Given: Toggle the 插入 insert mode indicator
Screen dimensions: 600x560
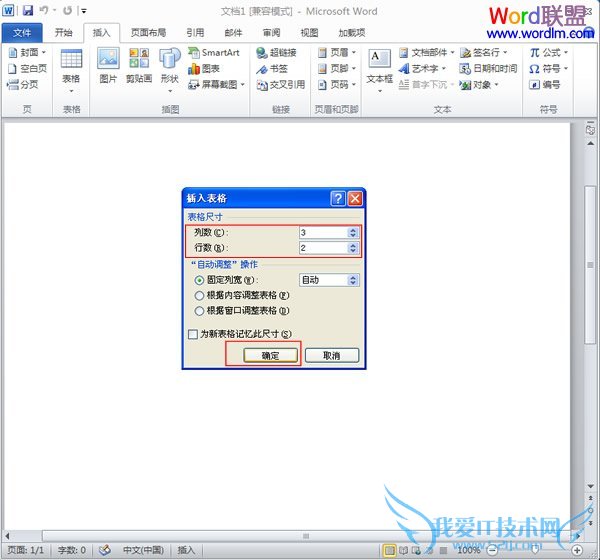Looking at the screenshot, I should pyautogui.click(x=186, y=550).
